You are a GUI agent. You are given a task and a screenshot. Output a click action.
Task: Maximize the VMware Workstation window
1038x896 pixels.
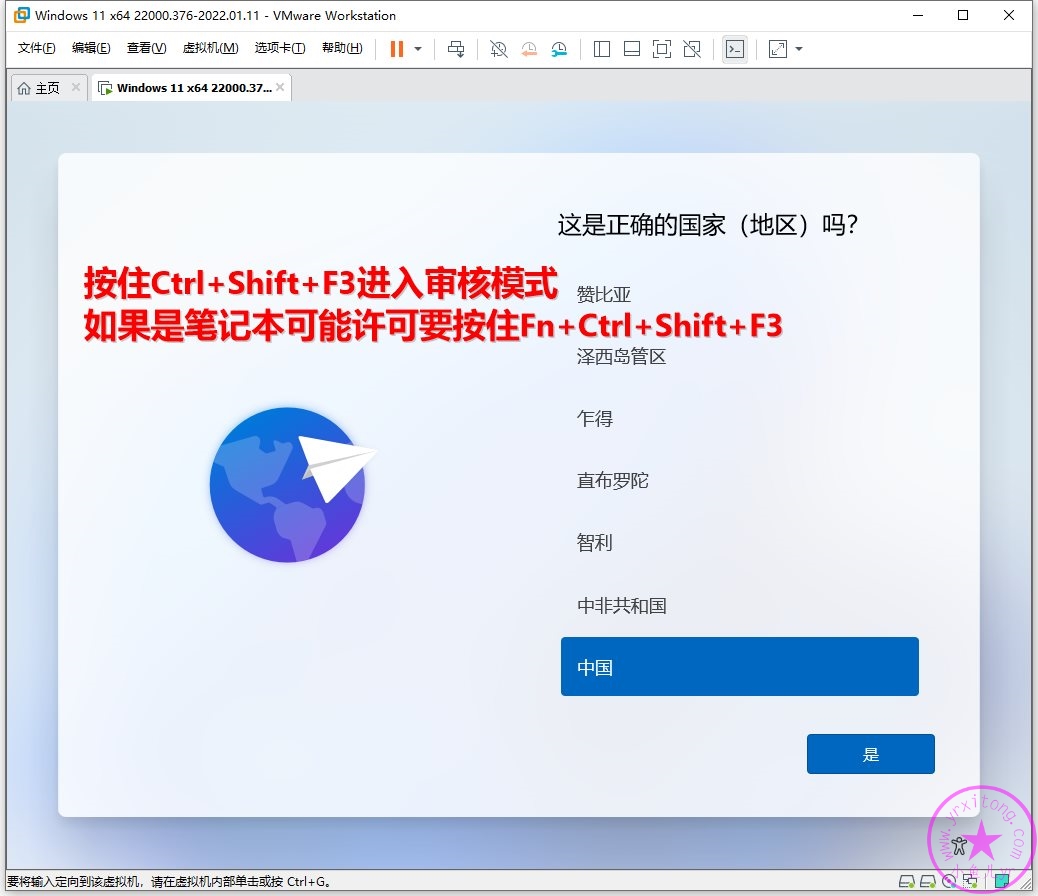963,15
